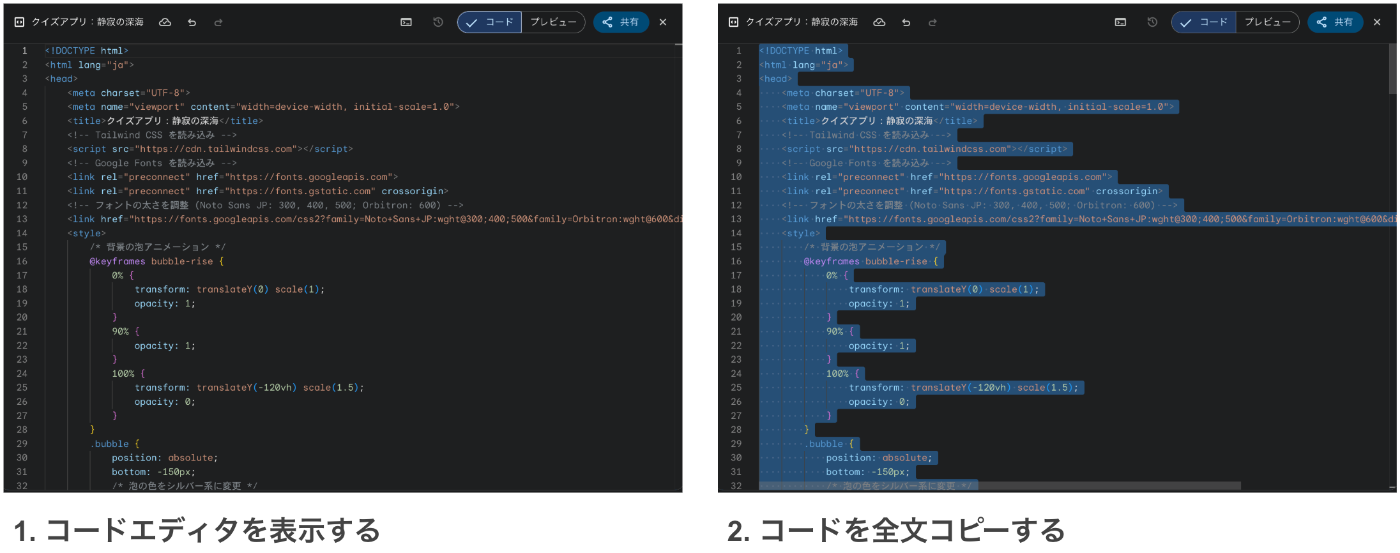Click line number 25 in right editor gutter
The image size is (1400, 553).
(736, 387)
